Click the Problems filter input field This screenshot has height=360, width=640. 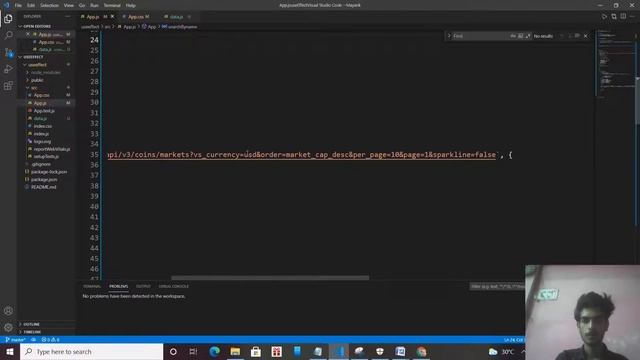[x=497, y=287]
